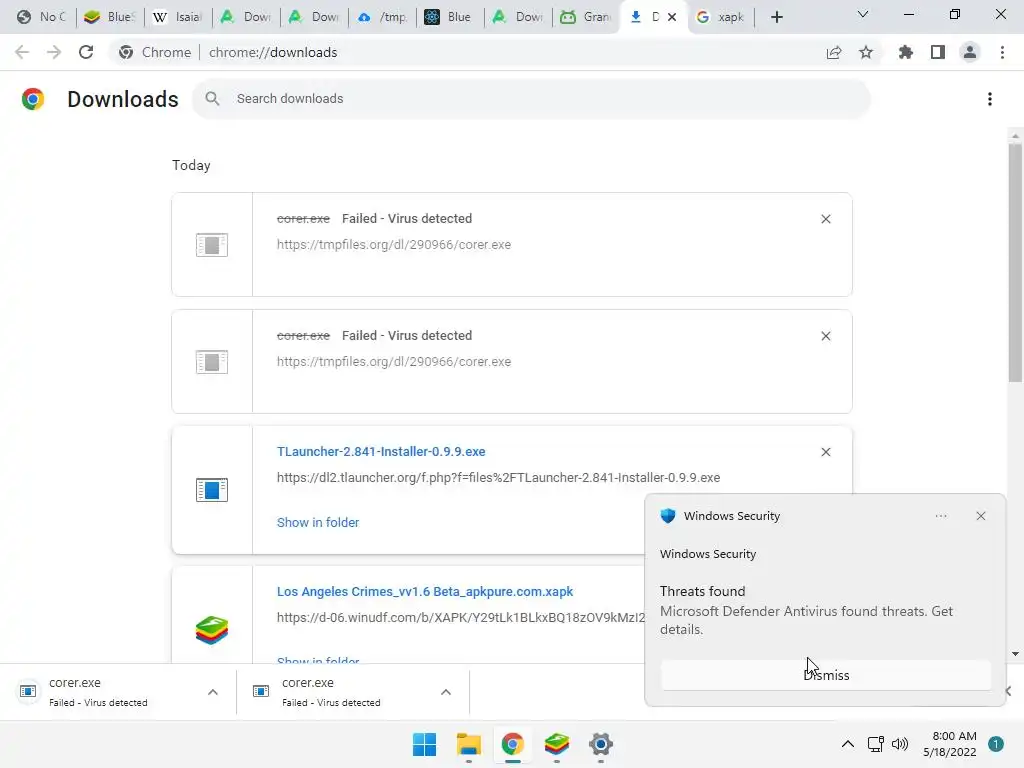Viewport: 1024px width, 768px height.
Task: Switch to the Blue tab with atom icon
Action: 451,17
